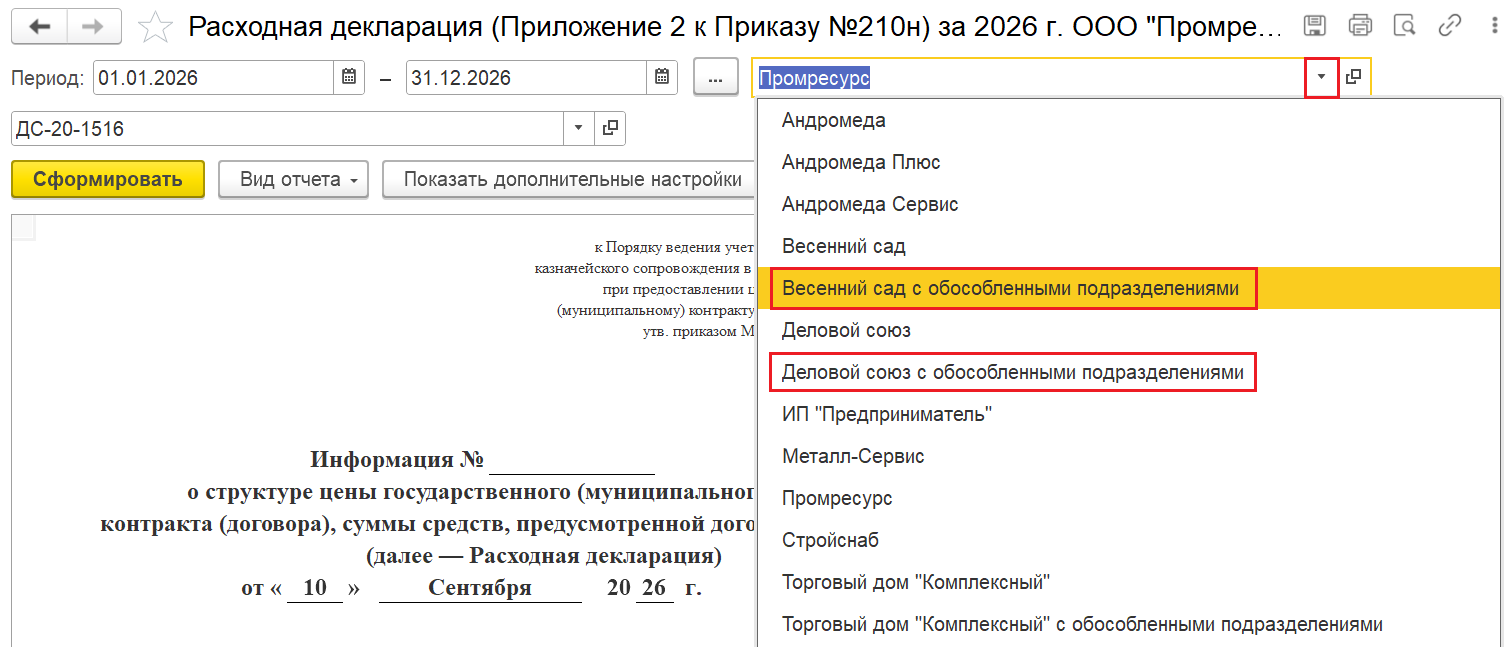
Task: Click the ДС-20-1516 contract input field
Action: tap(288, 128)
